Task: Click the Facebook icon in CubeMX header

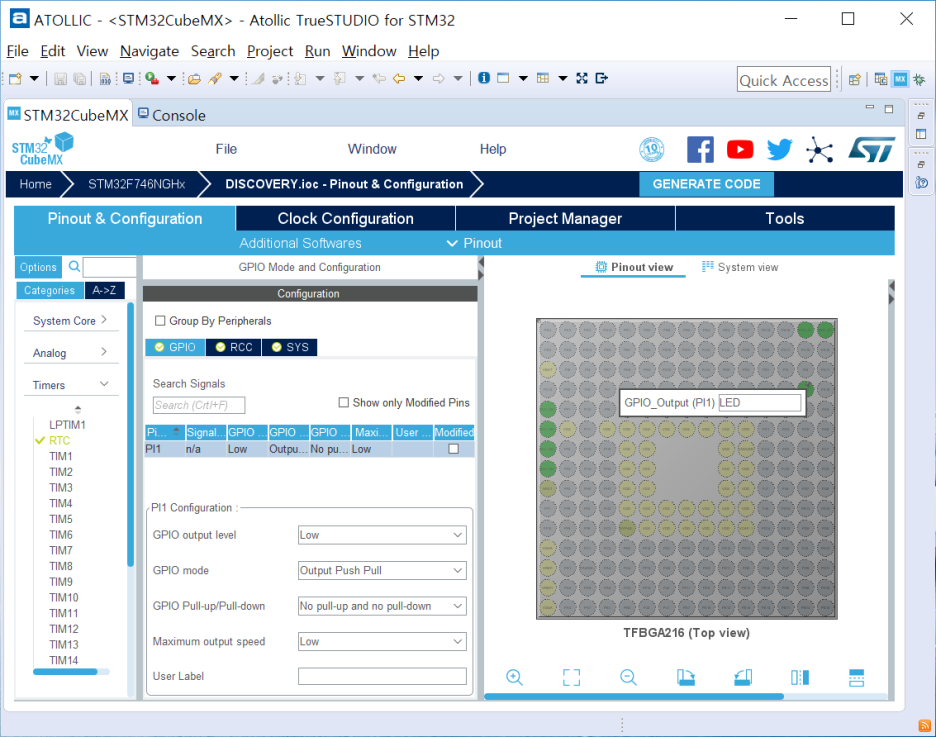Action: pos(700,149)
